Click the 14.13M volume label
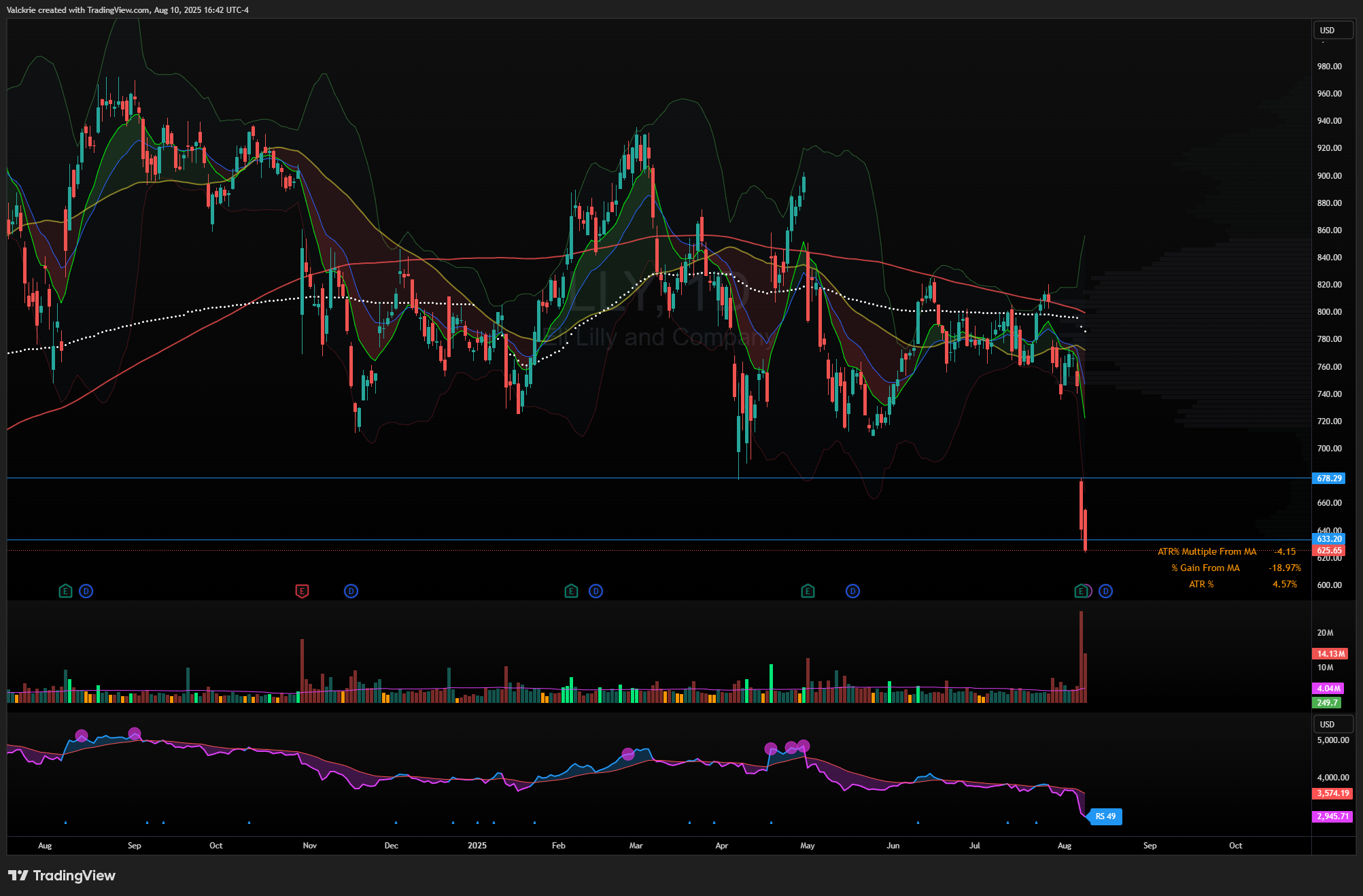Screen dimensions: 1363x896 1330,653
